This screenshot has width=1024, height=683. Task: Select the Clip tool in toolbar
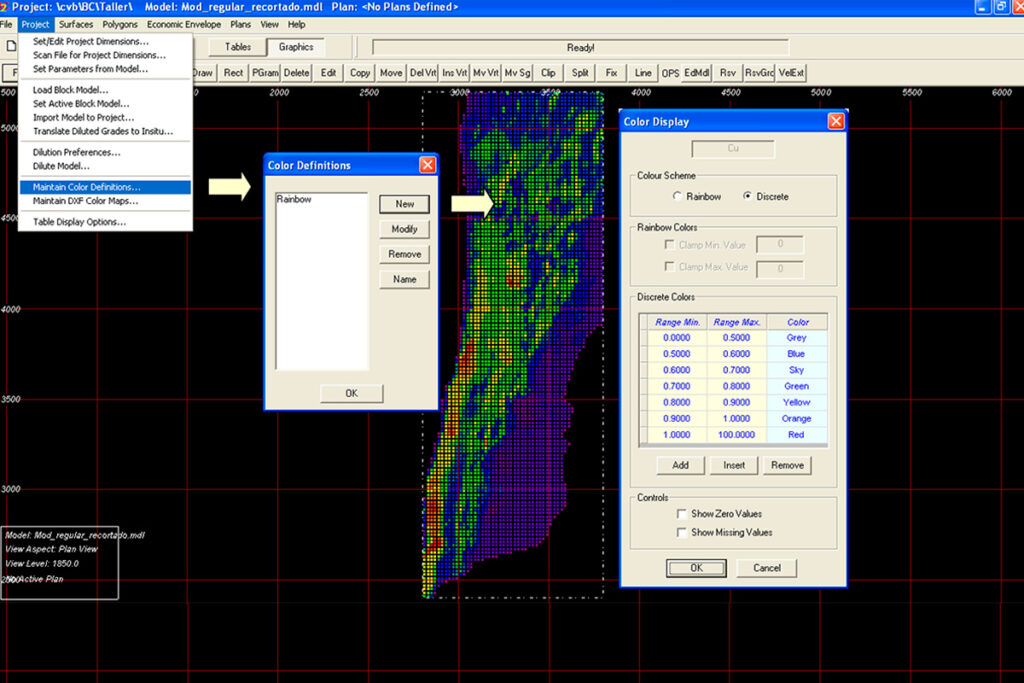click(x=548, y=73)
